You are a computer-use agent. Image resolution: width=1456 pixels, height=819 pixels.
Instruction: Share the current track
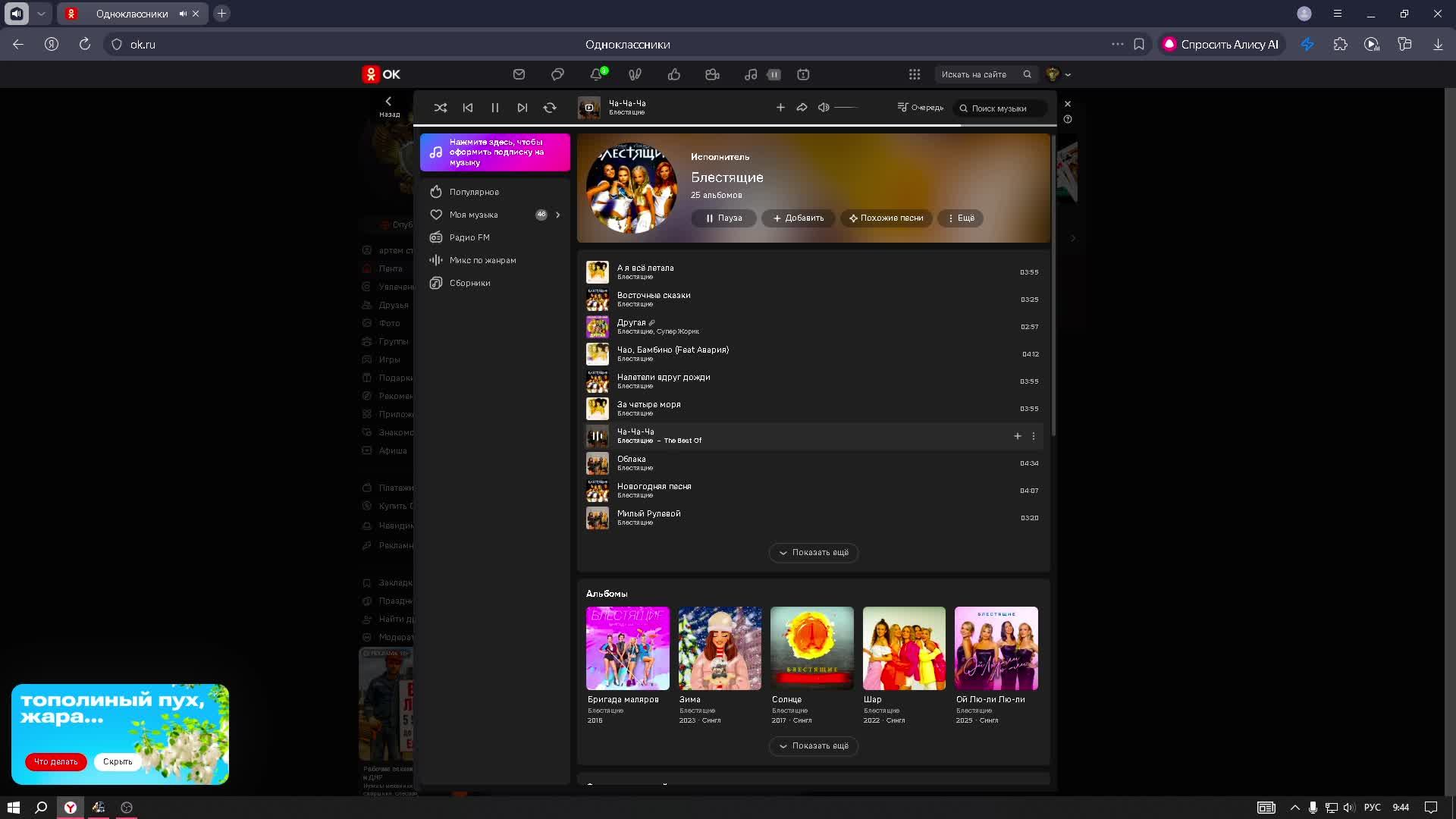(802, 108)
